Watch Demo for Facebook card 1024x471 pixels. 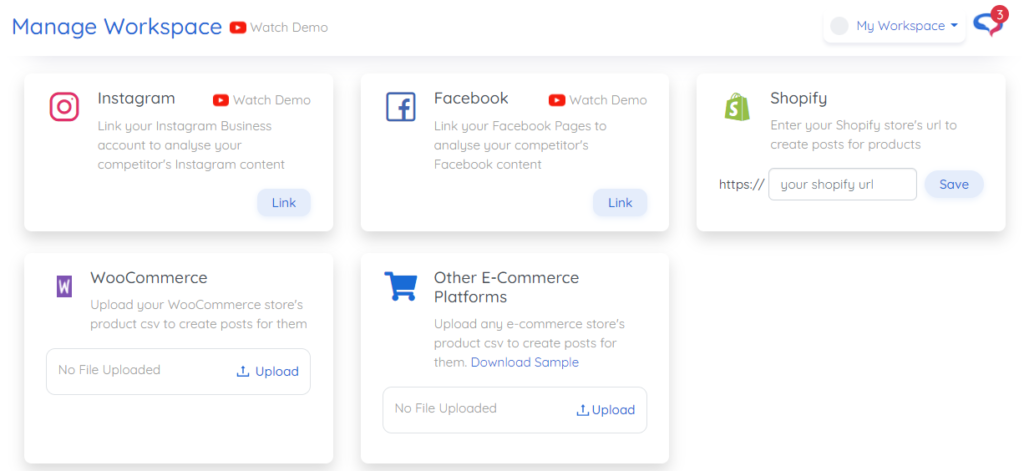click(x=598, y=100)
